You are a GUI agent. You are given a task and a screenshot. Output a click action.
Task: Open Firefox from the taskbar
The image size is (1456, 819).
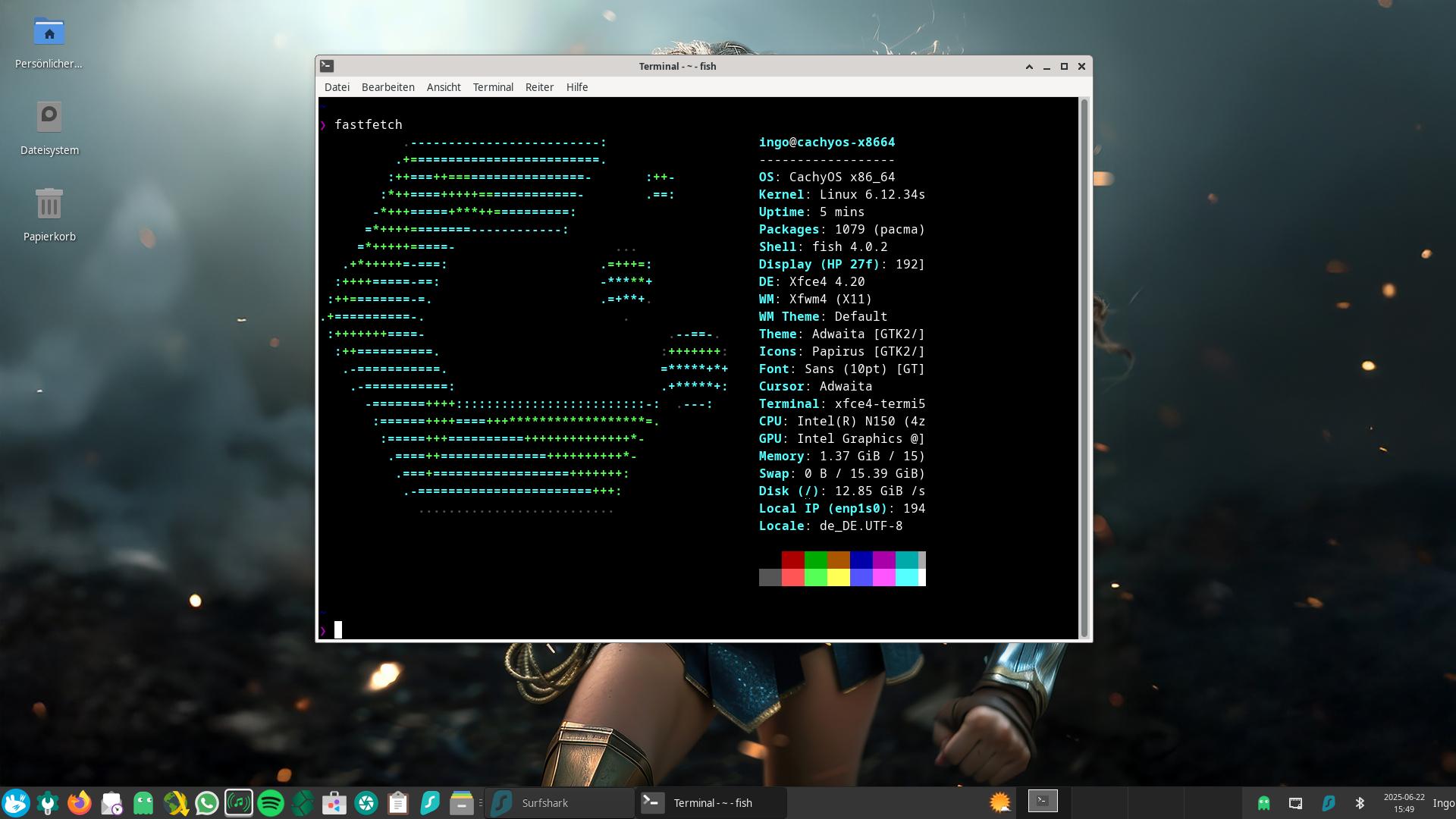pyautogui.click(x=79, y=802)
